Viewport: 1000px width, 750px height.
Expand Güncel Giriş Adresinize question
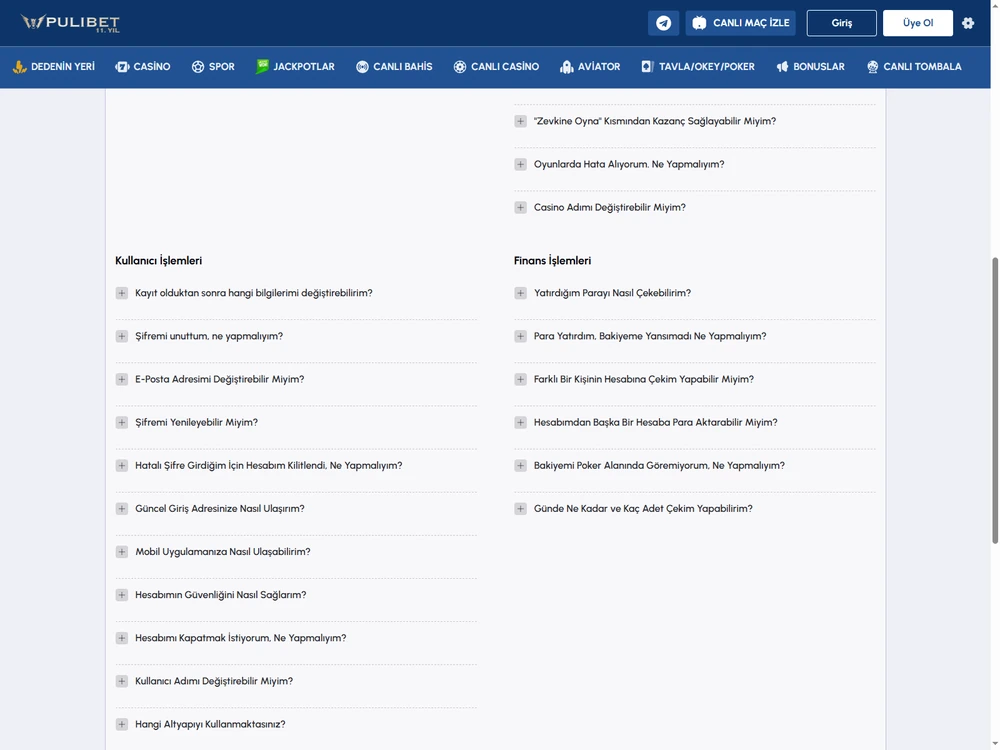(x=122, y=508)
